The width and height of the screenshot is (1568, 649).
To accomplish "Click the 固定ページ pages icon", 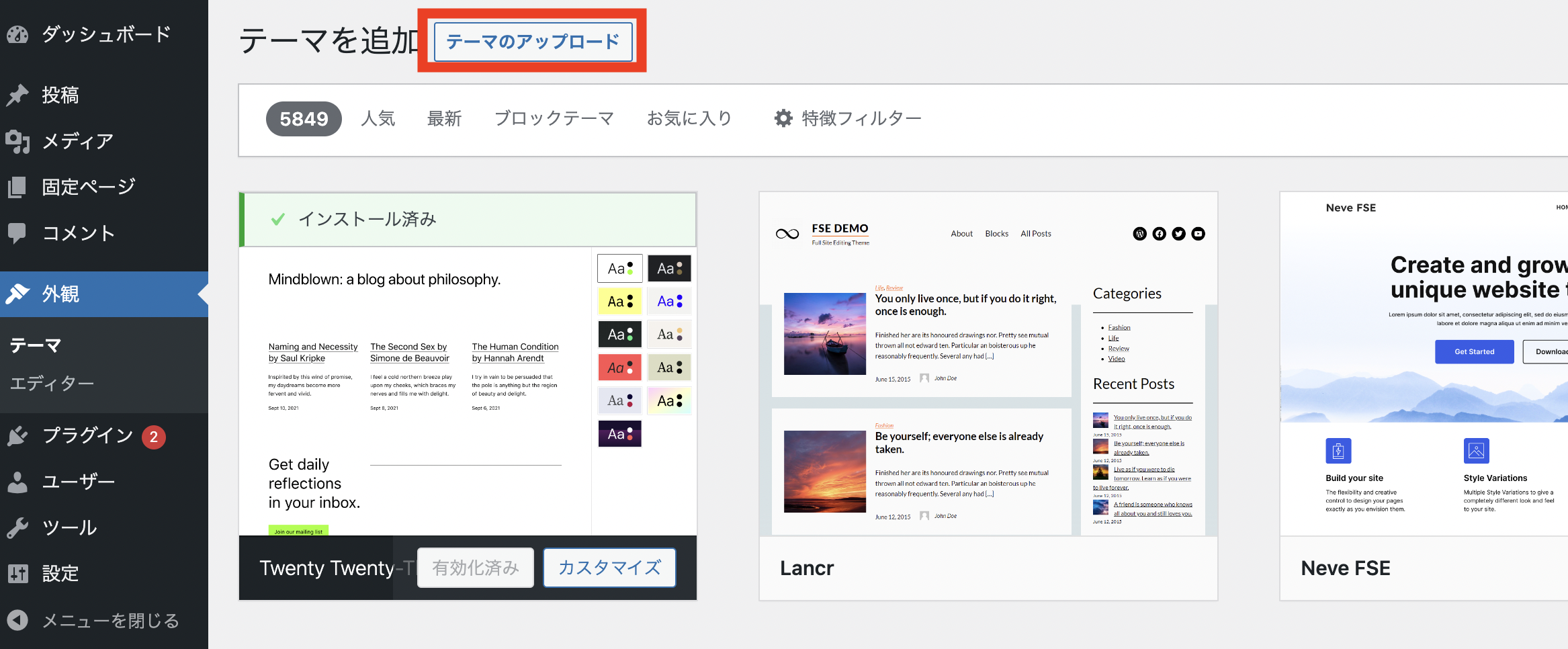I will click(x=17, y=186).
